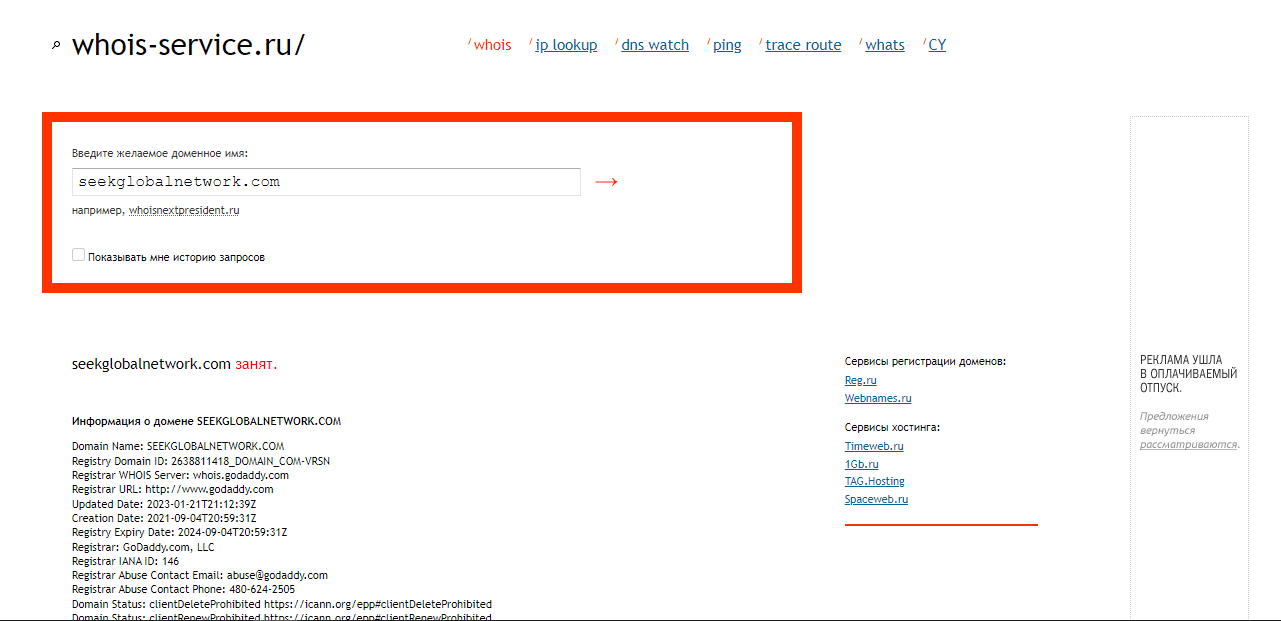This screenshot has height=621, width=1281.
Task: Click the 'рассматриваются' advertising link
Action: coord(1188,444)
